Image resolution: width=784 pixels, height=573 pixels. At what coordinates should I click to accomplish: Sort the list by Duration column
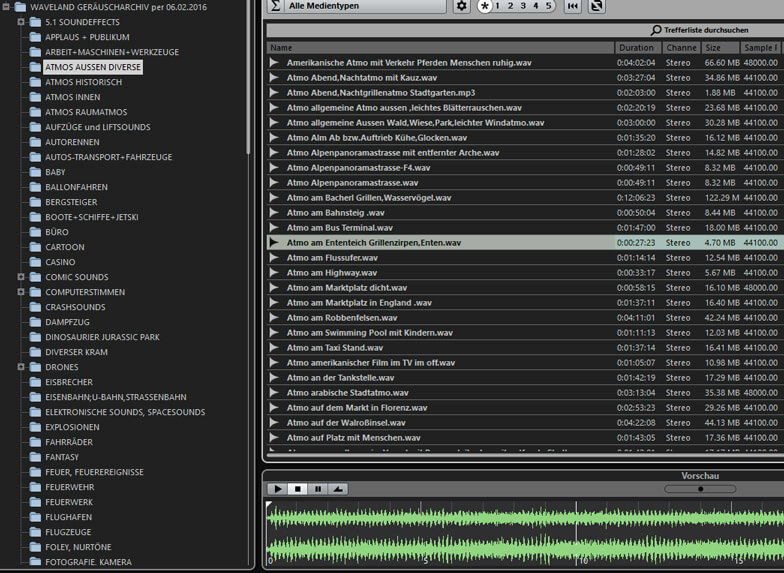coord(636,48)
